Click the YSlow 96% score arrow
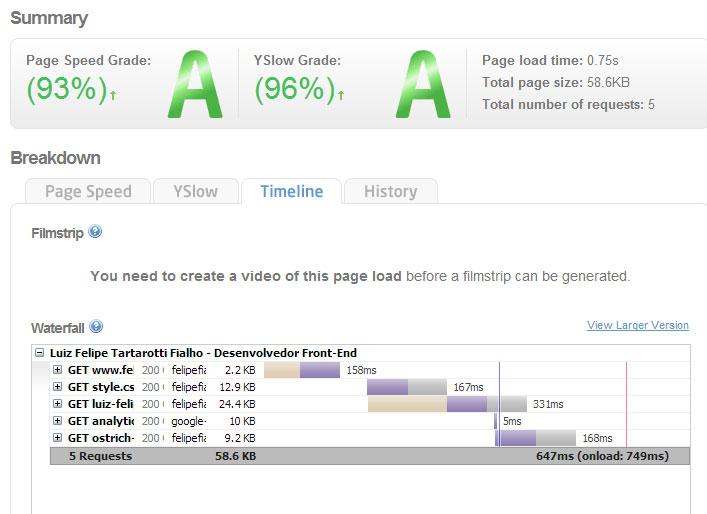This screenshot has height=514, width=707. pyautogui.click(x=341, y=95)
